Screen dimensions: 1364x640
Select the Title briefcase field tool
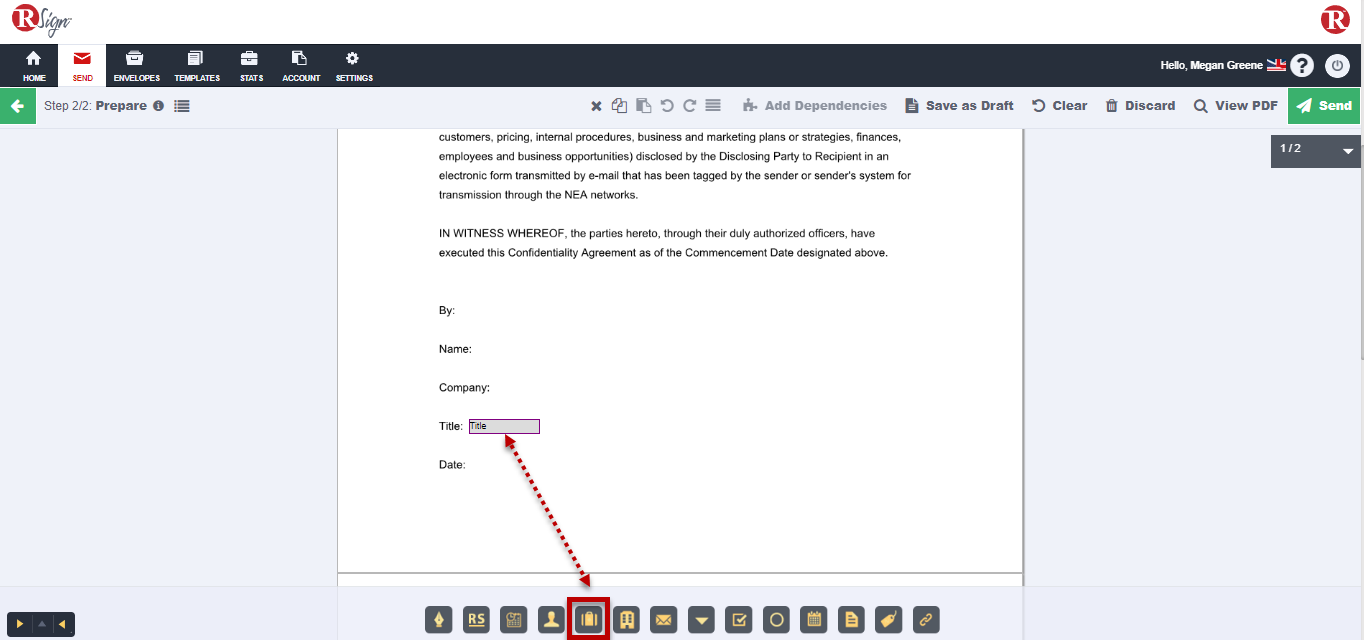tap(589, 620)
